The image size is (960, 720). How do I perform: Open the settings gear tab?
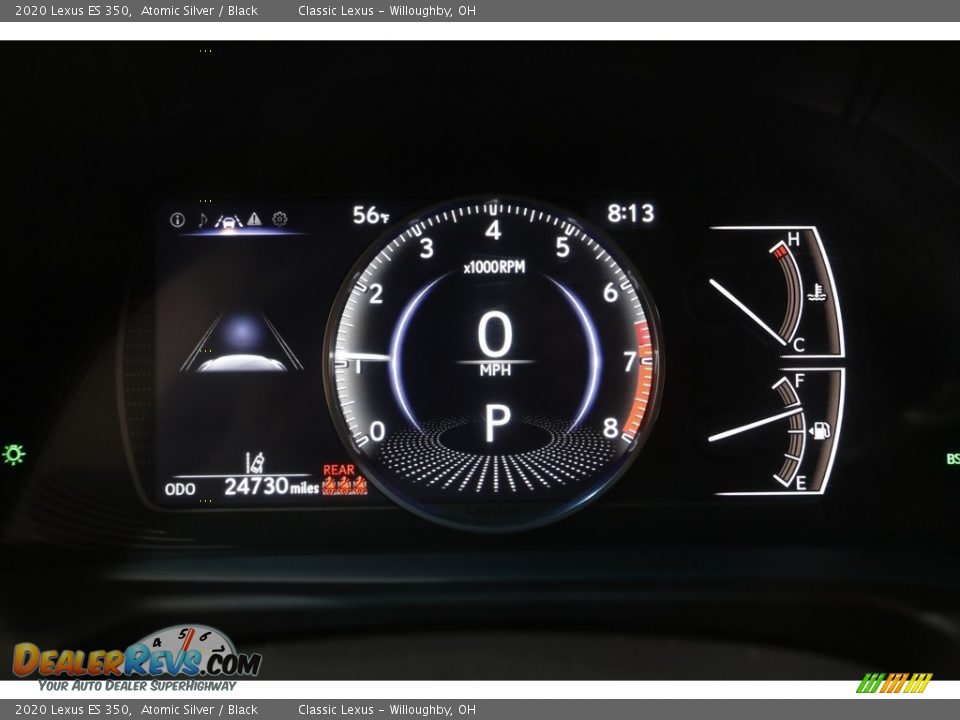pyautogui.click(x=280, y=219)
